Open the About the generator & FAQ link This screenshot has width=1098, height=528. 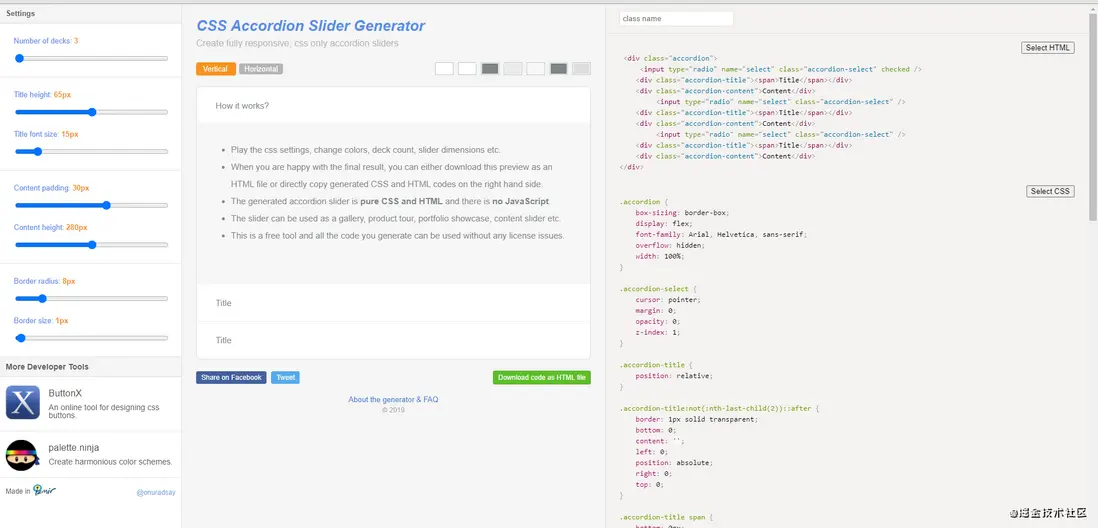click(393, 399)
